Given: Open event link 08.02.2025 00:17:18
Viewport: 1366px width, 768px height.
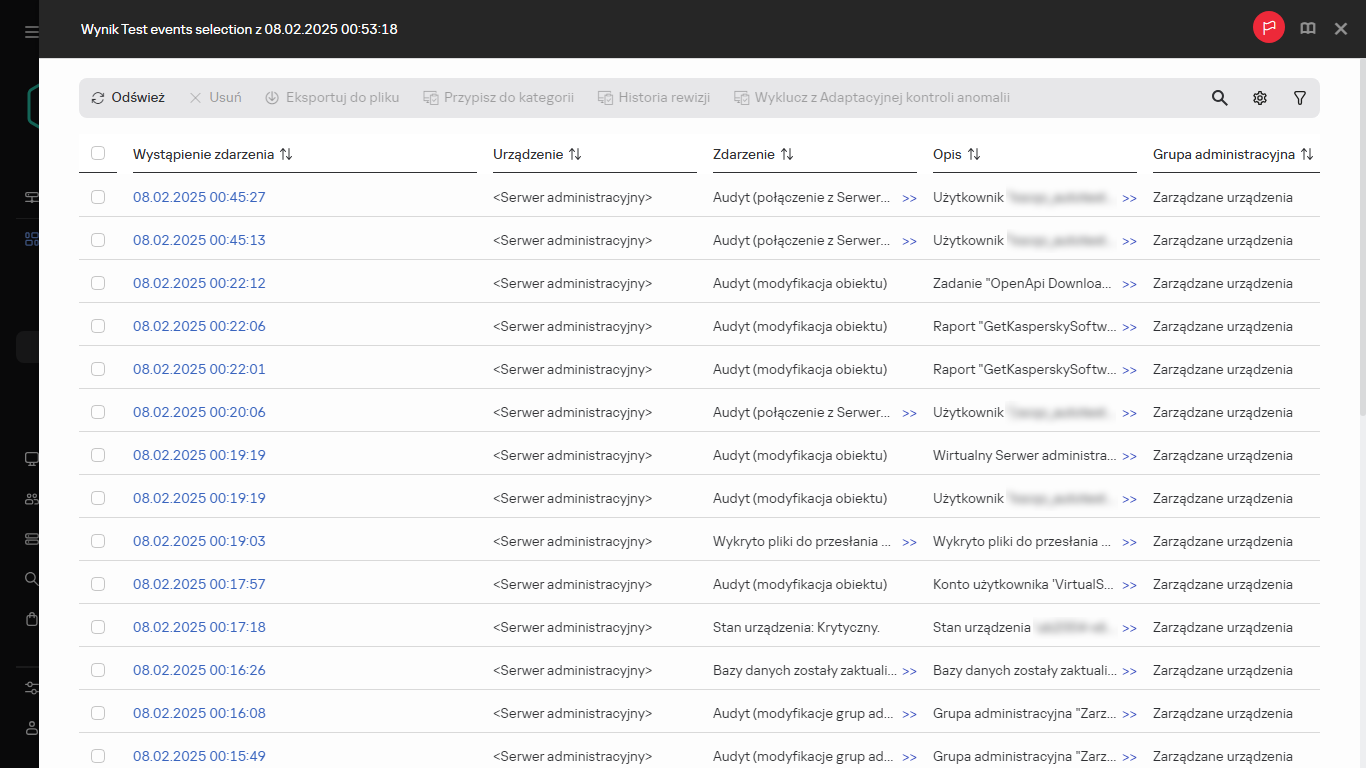Looking at the screenshot, I should pos(199,627).
